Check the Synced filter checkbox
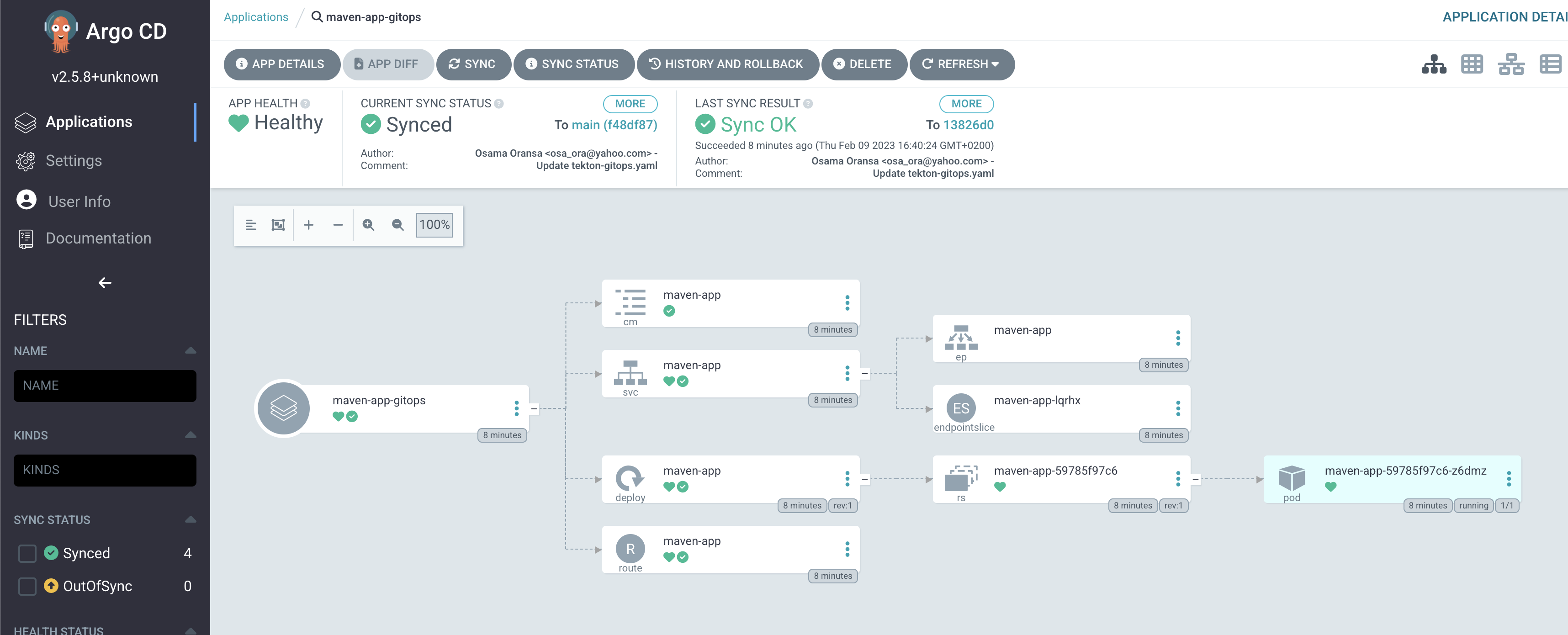The image size is (1568, 635). point(27,553)
